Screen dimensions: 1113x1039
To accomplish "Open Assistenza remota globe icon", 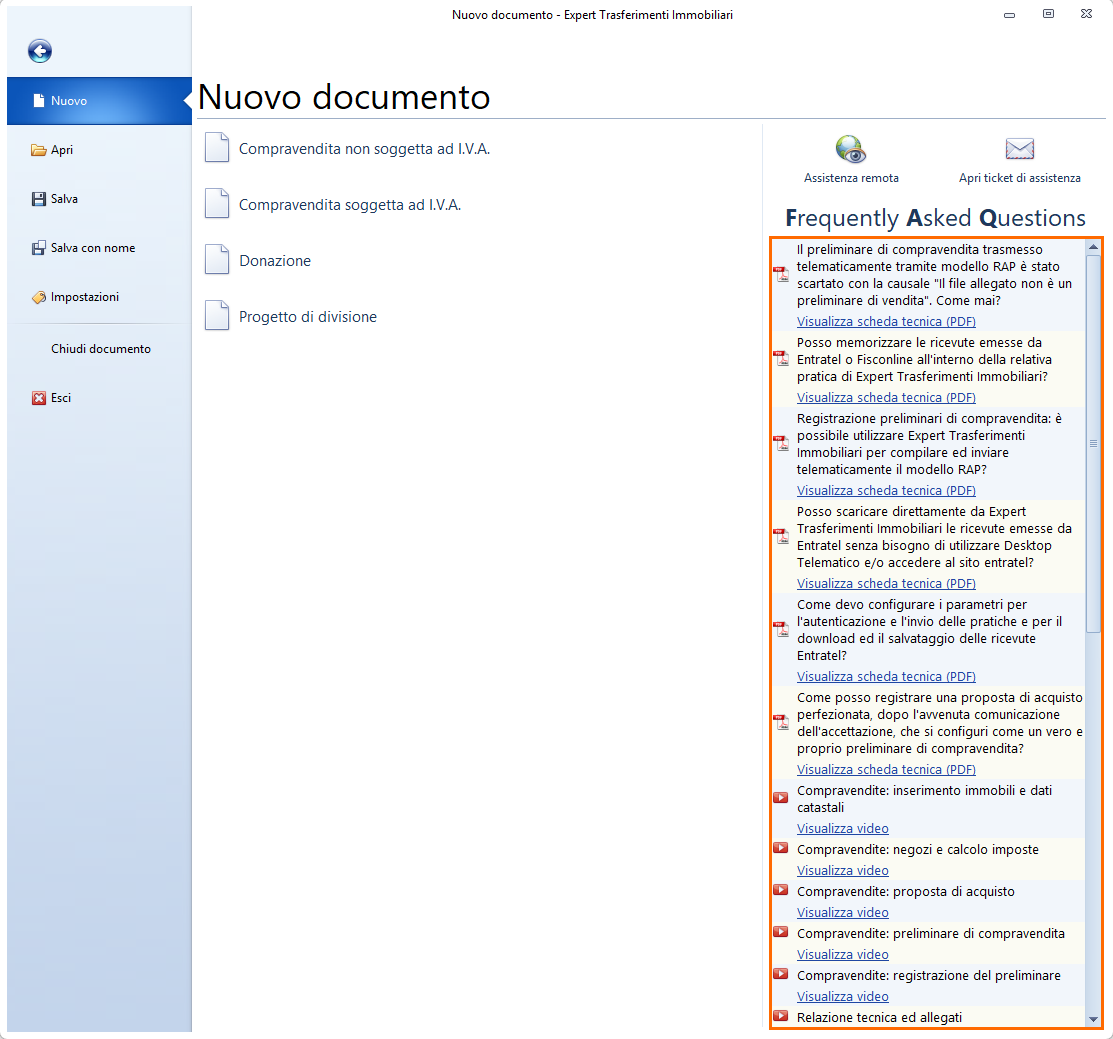I will point(850,149).
